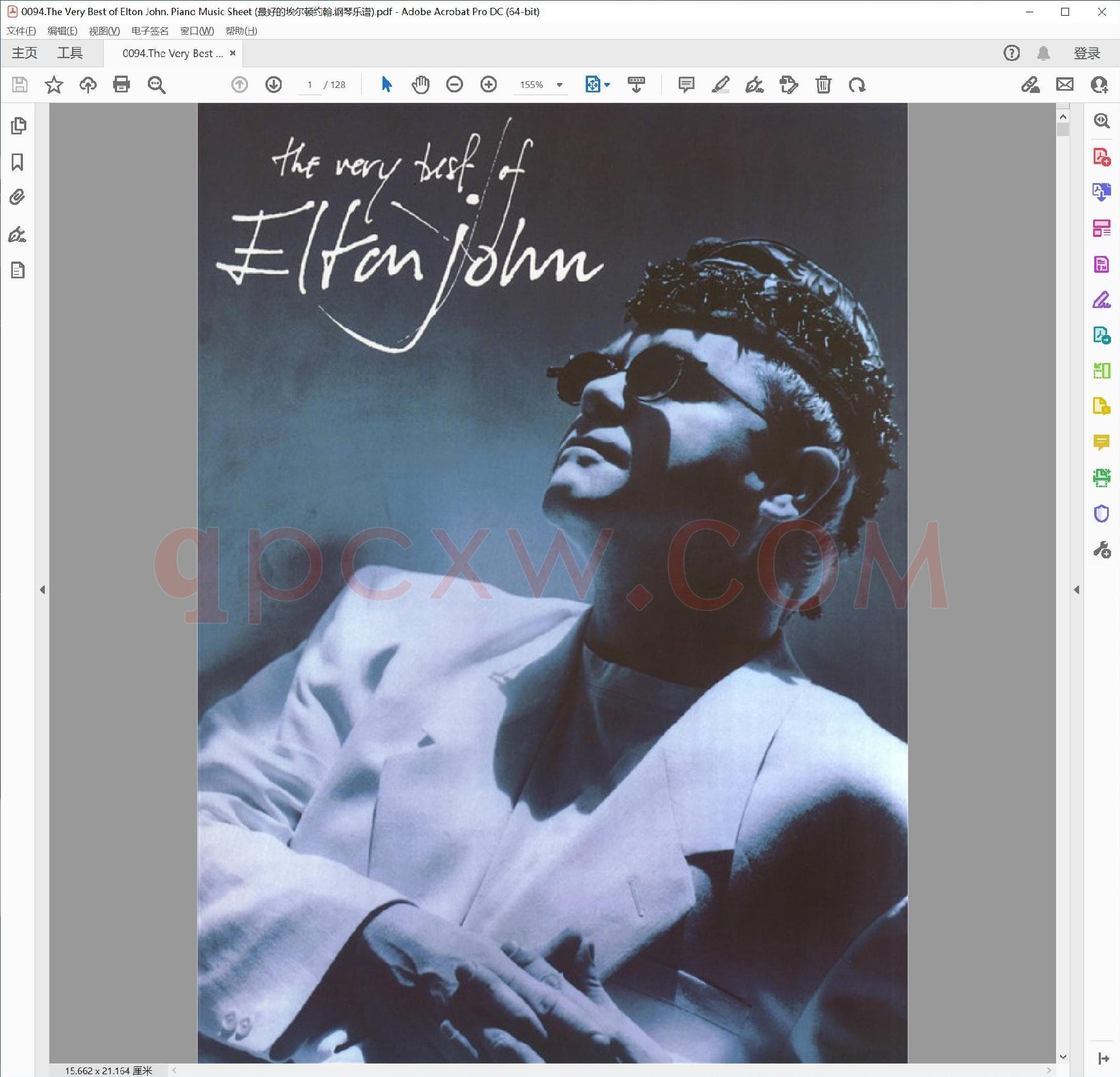The width and height of the screenshot is (1120, 1077).
Task: Click the highlight text pen icon
Action: point(720,85)
